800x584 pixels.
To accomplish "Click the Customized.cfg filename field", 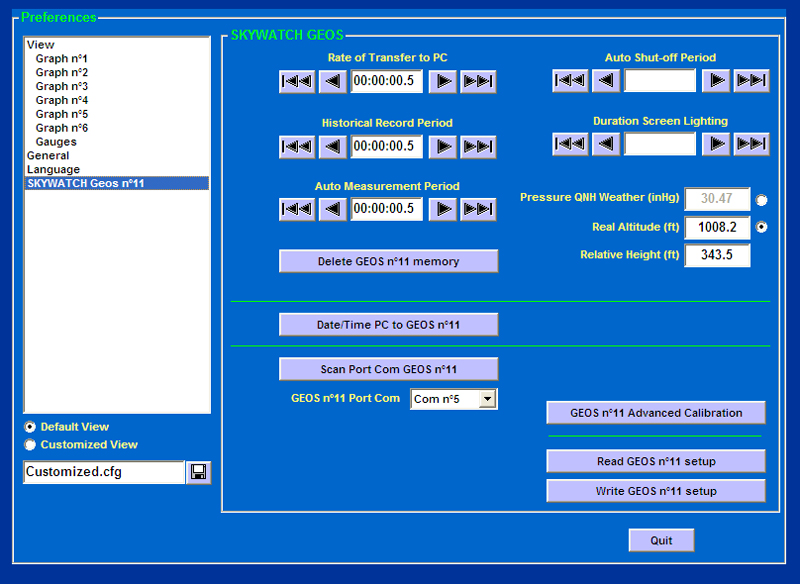I will (x=104, y=472).
